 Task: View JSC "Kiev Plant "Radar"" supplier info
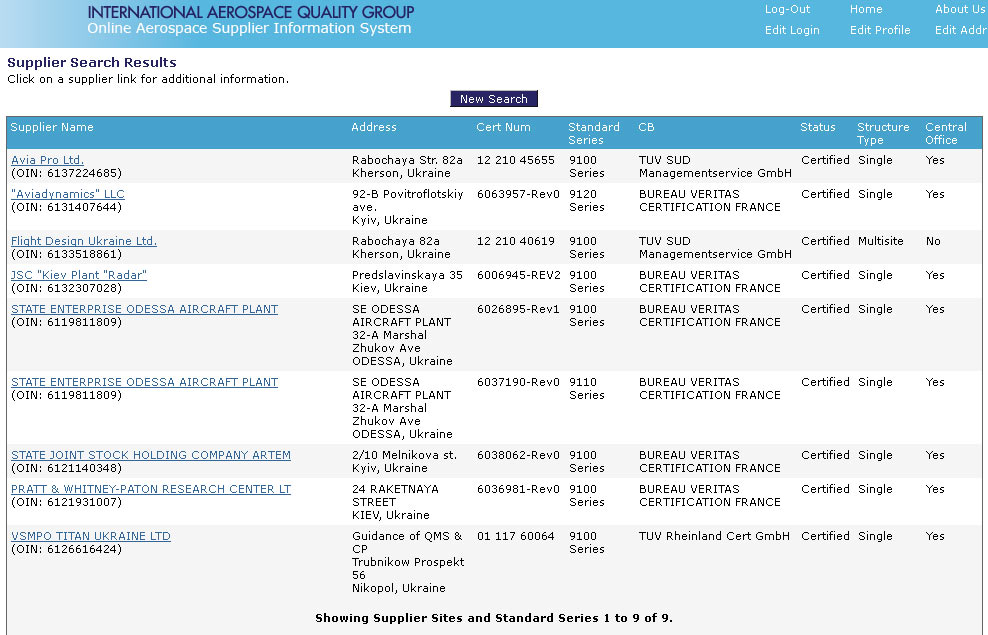(x=78, y=275)
